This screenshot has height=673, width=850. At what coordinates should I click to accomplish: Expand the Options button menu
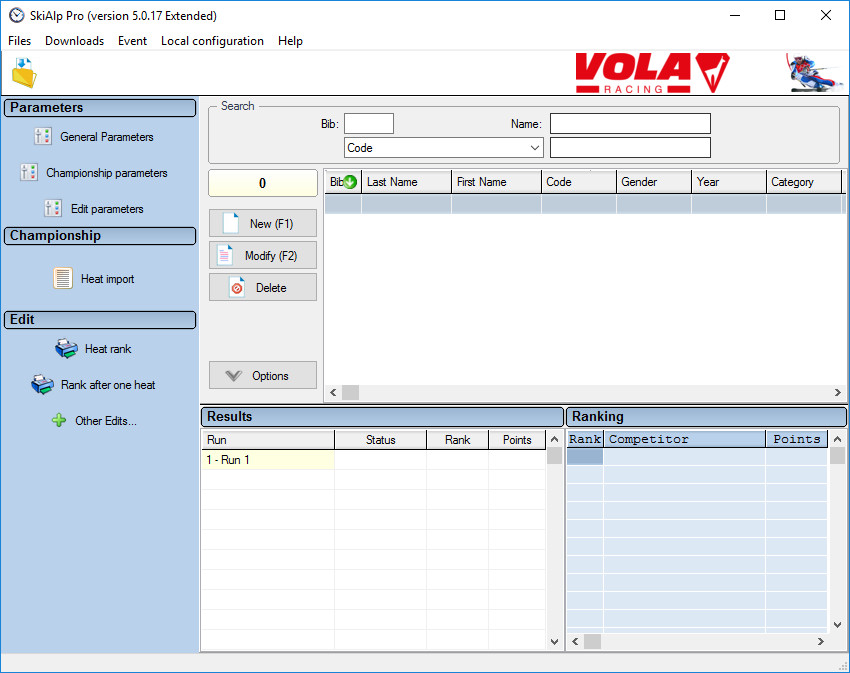pos(263,376)
